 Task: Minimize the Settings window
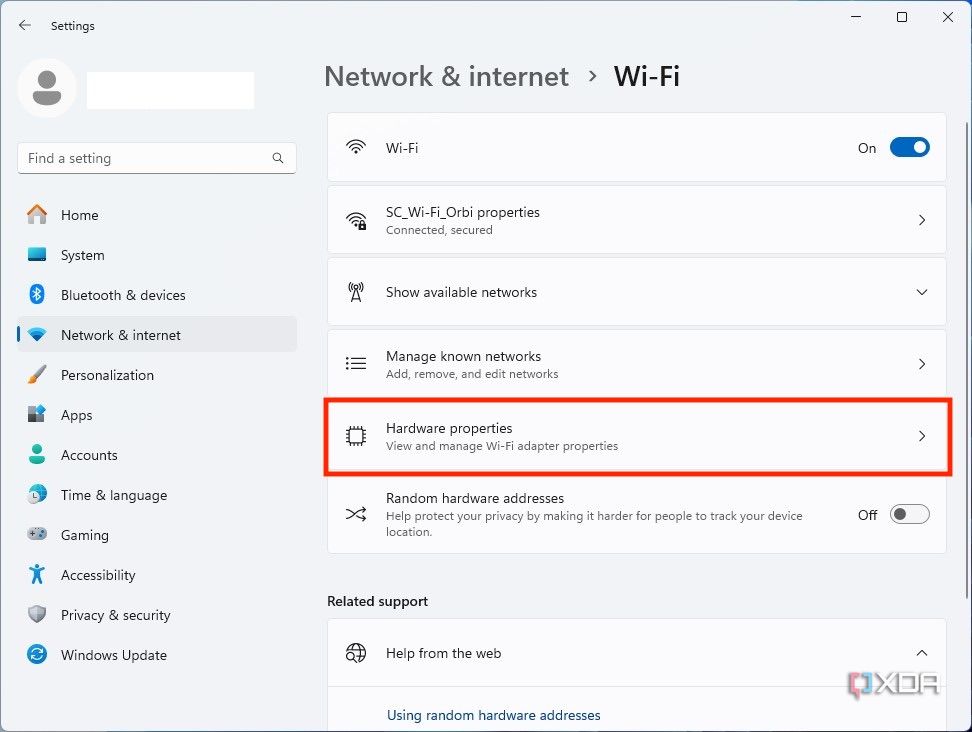(x=857, y=17)
